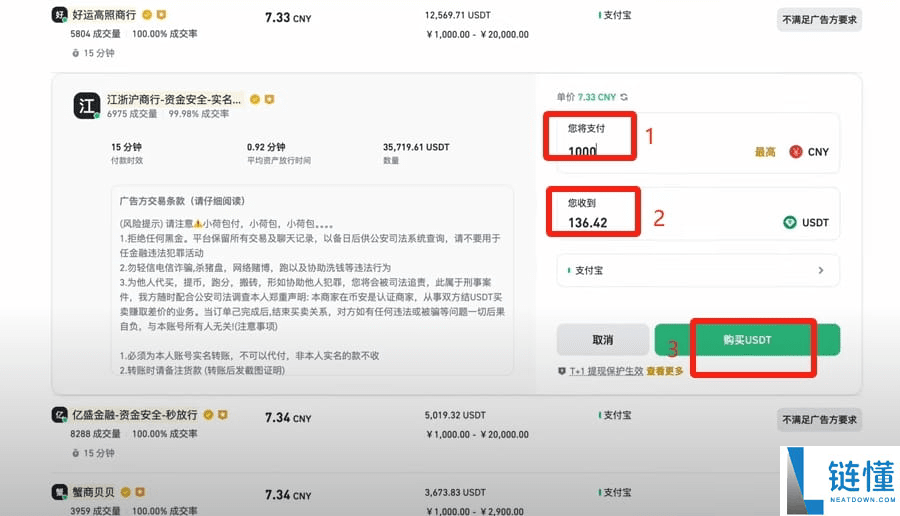Click verified badge beside 江浙沪商行 name
This screenshot has height=516, width=900.
[x=255, y=99]
